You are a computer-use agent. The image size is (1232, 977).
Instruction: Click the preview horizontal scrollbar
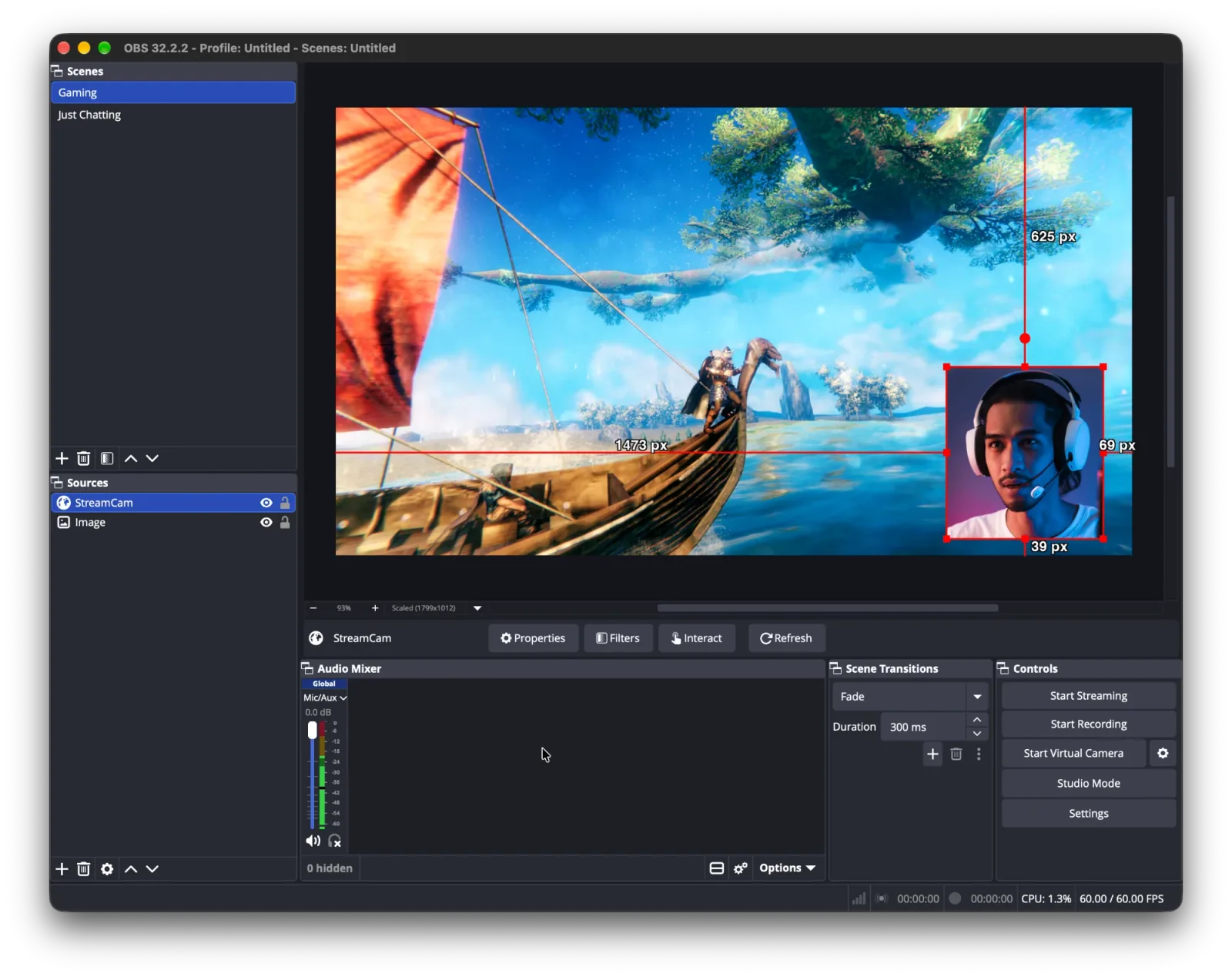click(828, 607)
